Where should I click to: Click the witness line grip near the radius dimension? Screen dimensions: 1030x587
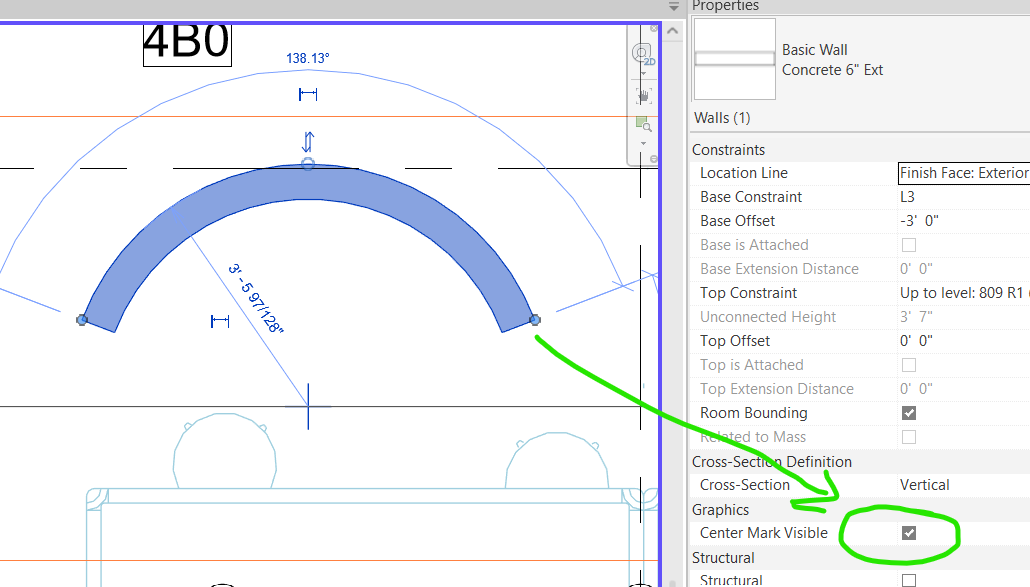[x=220, y=323]
